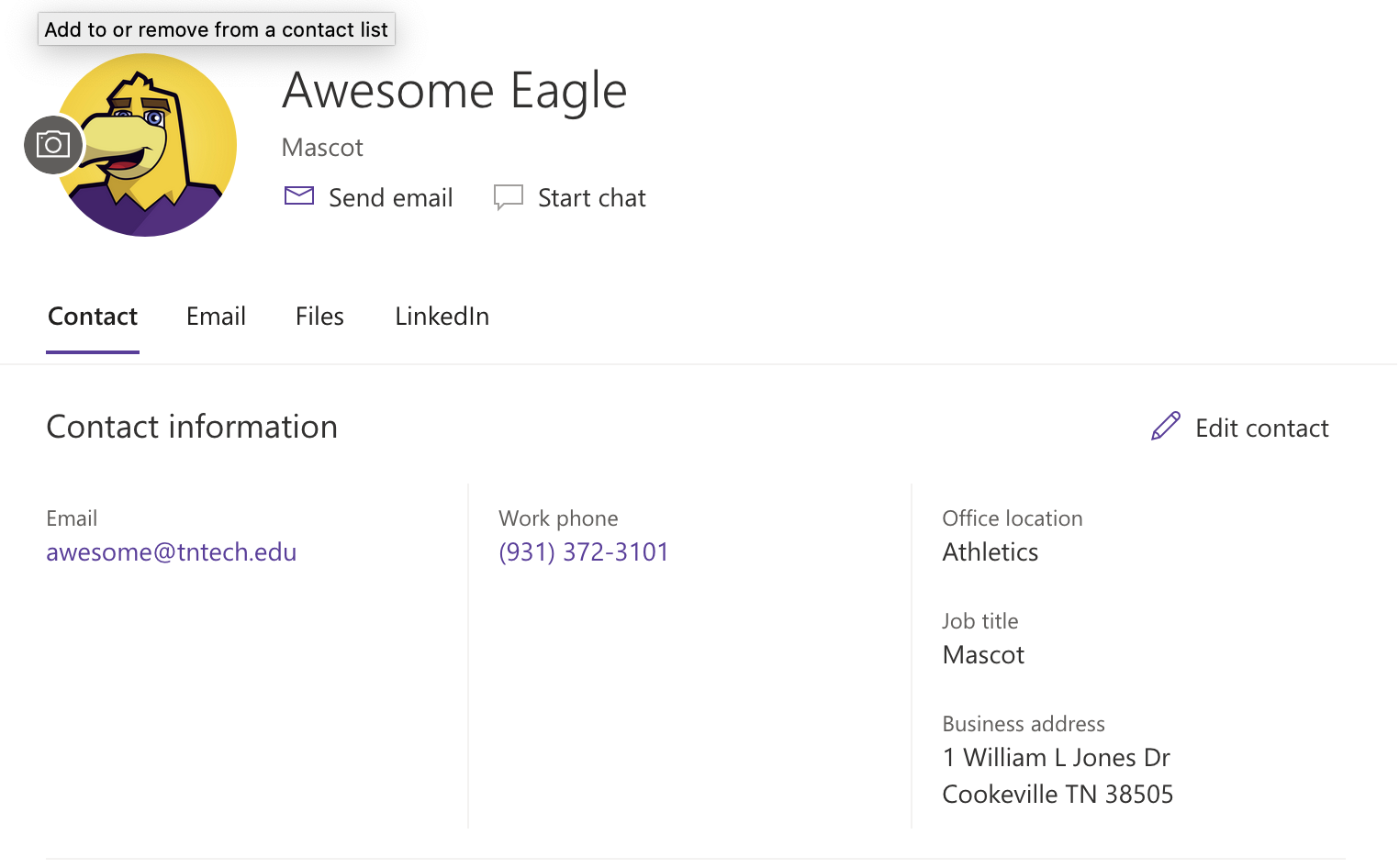This screenshot has width=1399, height=868.
Task: Click the Athletics office location value
Action: [990, 552]
